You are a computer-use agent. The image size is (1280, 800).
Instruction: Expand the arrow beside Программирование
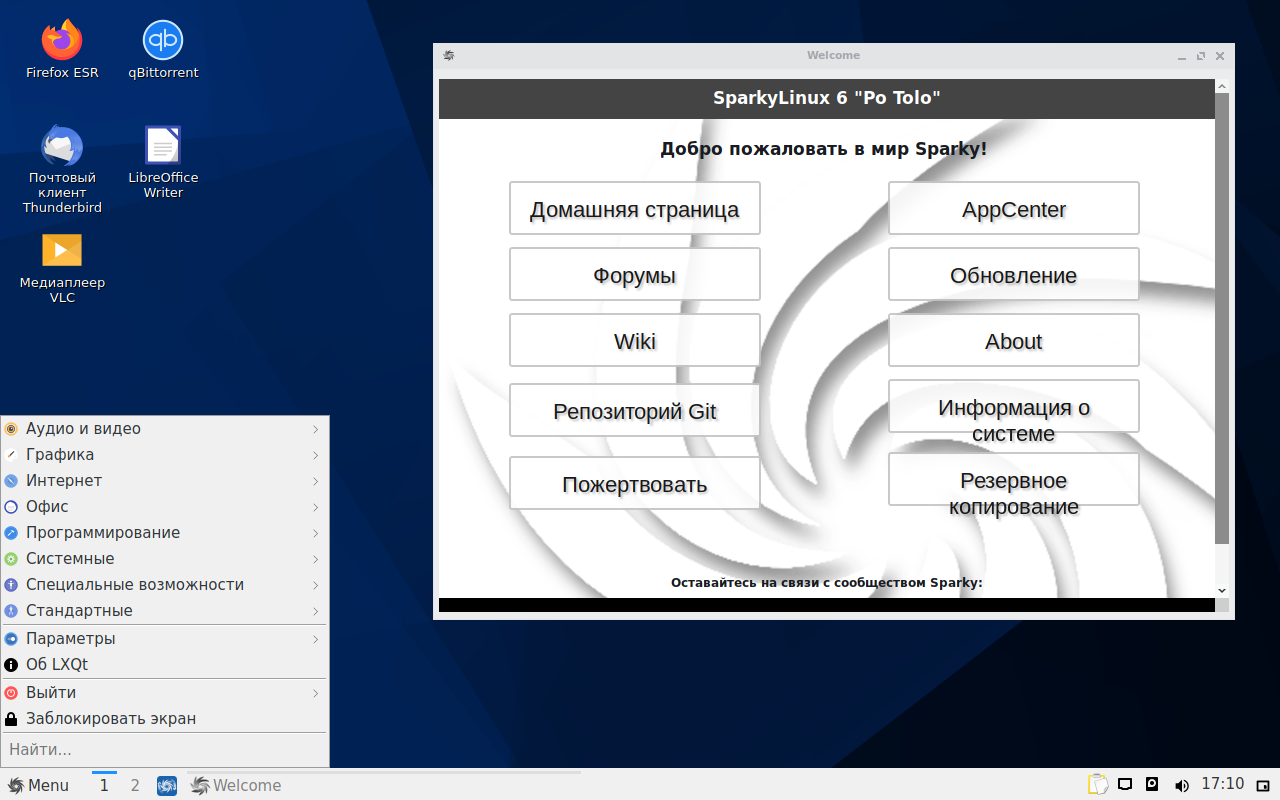coord(316,533)
